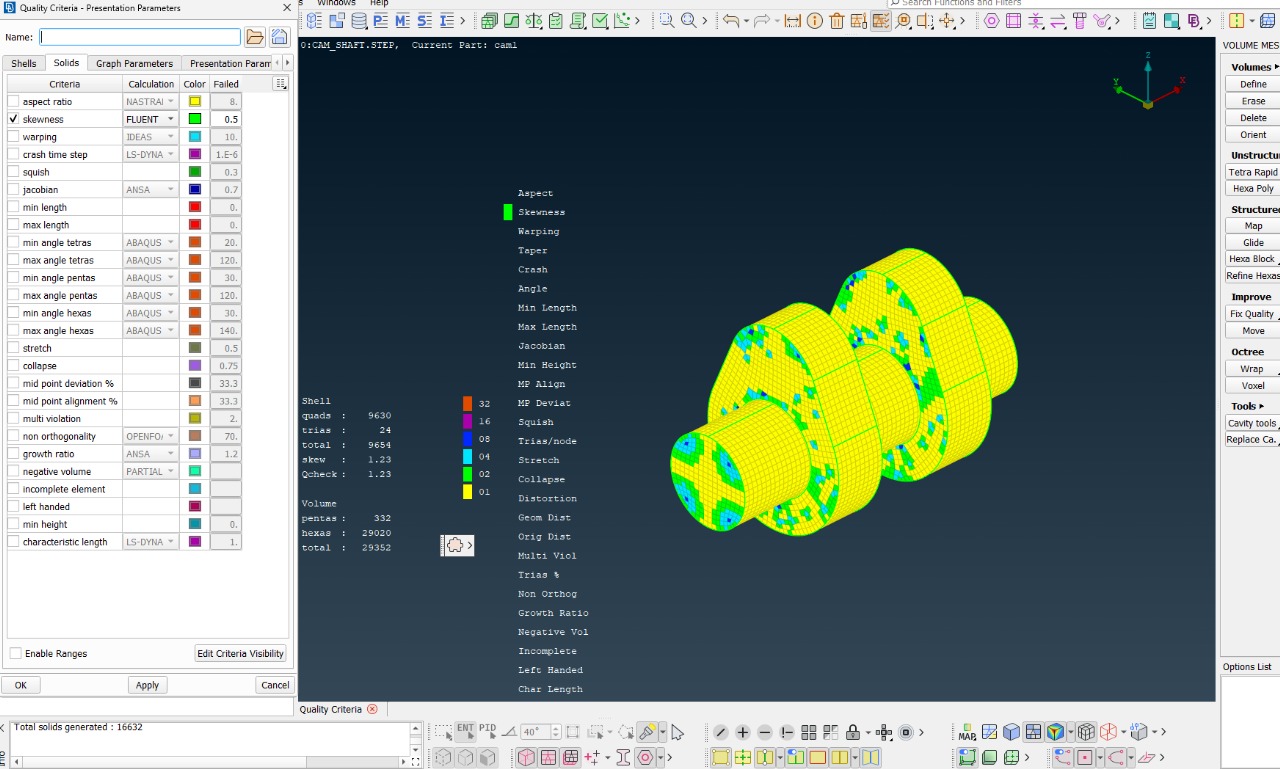Switch to the Shells tab
The image size is (1280, 769).
coord(23,63)
